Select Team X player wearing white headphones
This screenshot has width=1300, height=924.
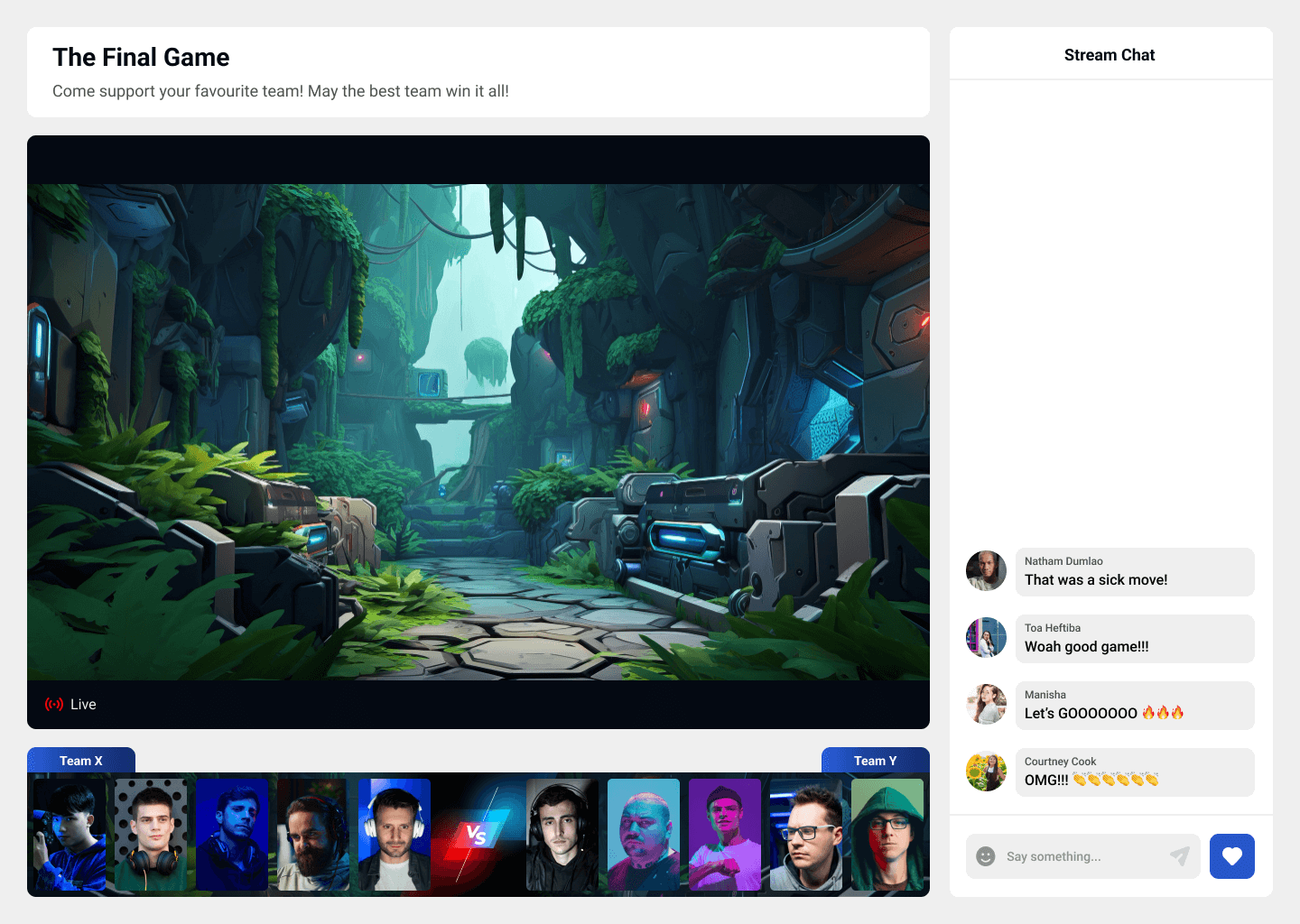pos(395,835)
